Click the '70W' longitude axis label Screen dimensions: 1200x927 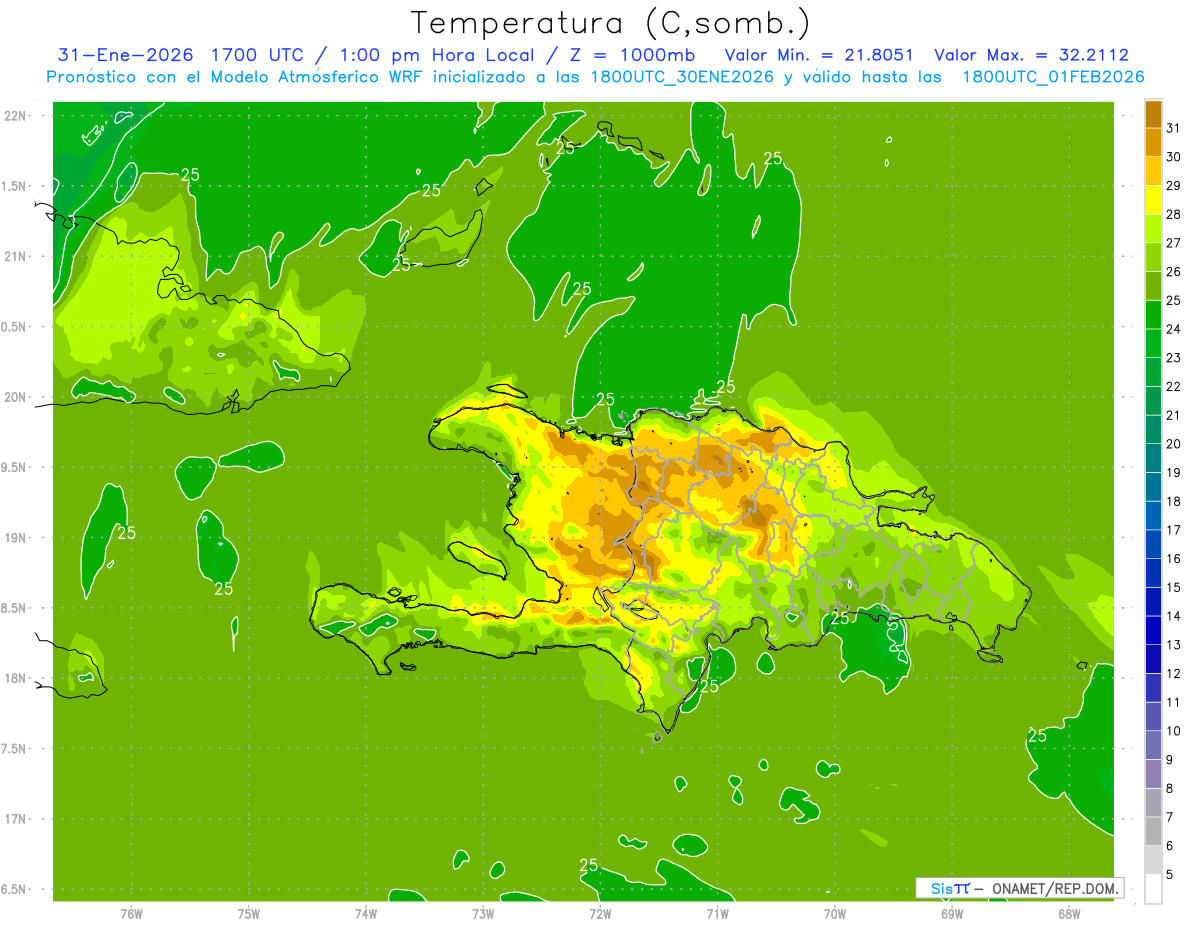(835, 914)
